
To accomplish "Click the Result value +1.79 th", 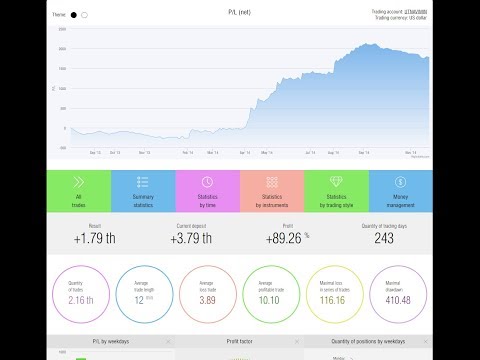I will pyautogui.click(x=95, y=238).
